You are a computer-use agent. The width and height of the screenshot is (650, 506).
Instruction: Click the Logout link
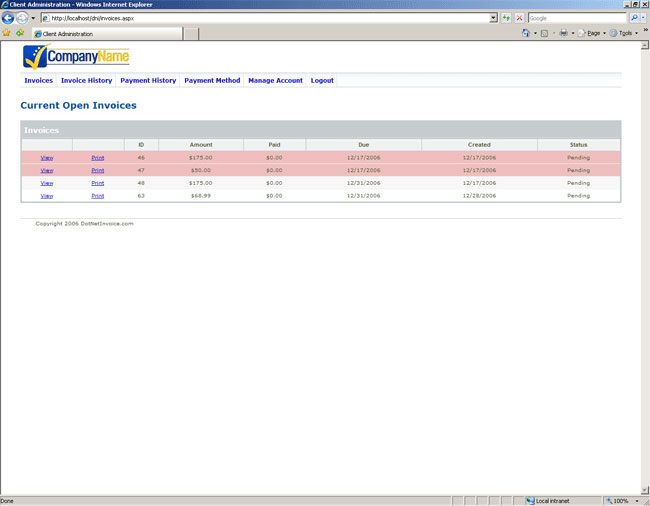(322, 80)
